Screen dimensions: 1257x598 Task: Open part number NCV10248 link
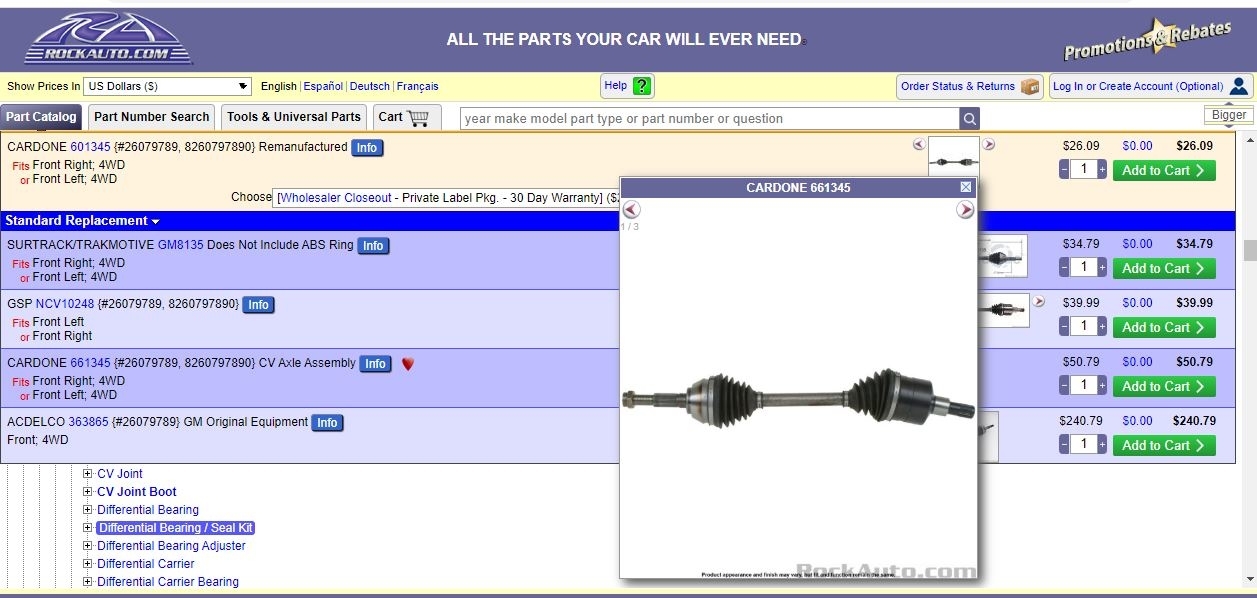point(64,304)
